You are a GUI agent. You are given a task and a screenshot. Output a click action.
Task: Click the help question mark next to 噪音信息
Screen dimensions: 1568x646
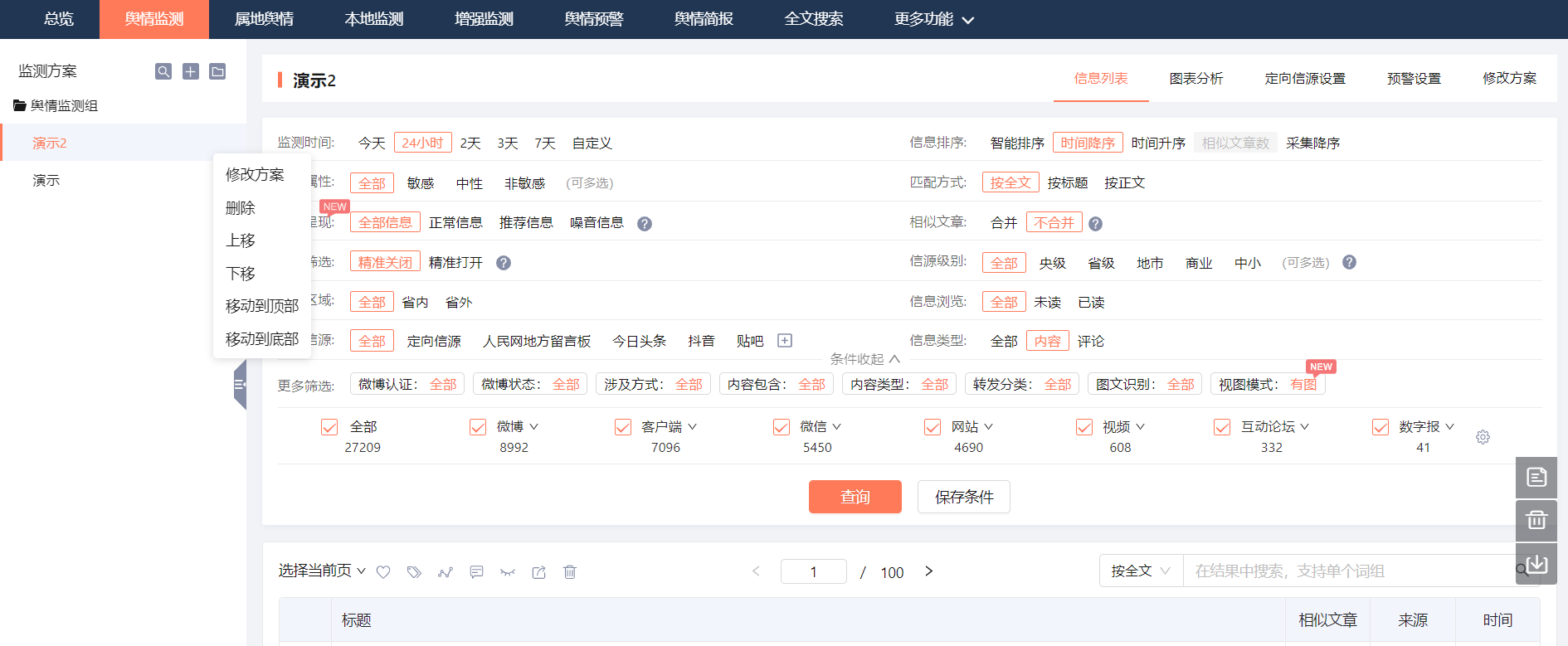click(644, 224)
